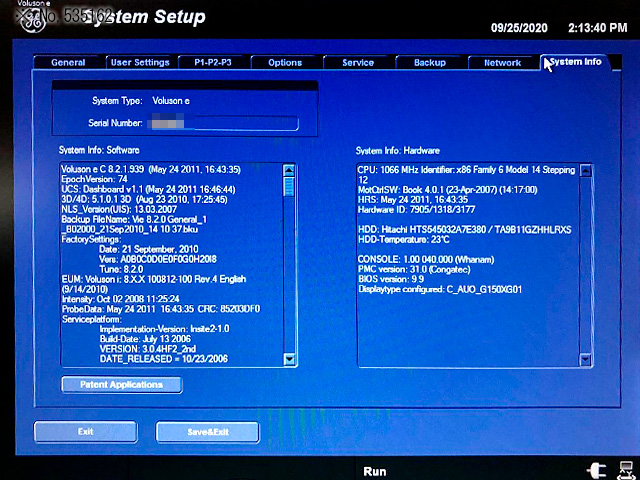Click the Serial Number field

224,123
